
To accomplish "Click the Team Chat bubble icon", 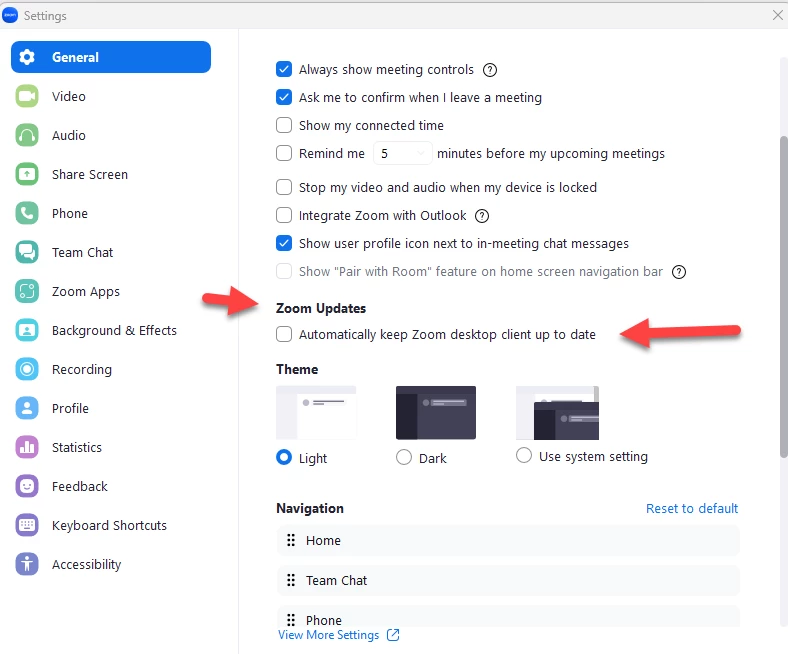I will tap(27, 252).
